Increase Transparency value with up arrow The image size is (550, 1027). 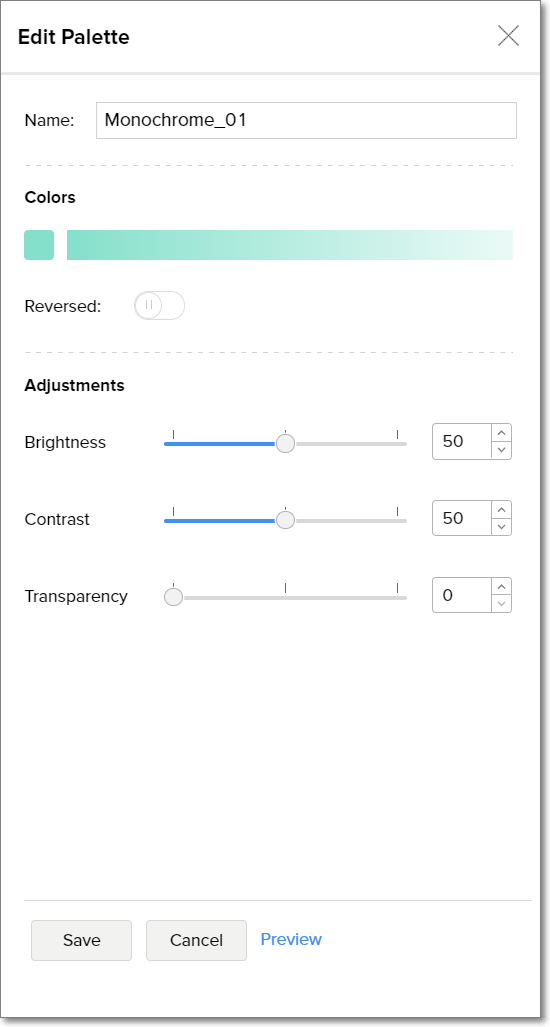click(x=502, y=587)
